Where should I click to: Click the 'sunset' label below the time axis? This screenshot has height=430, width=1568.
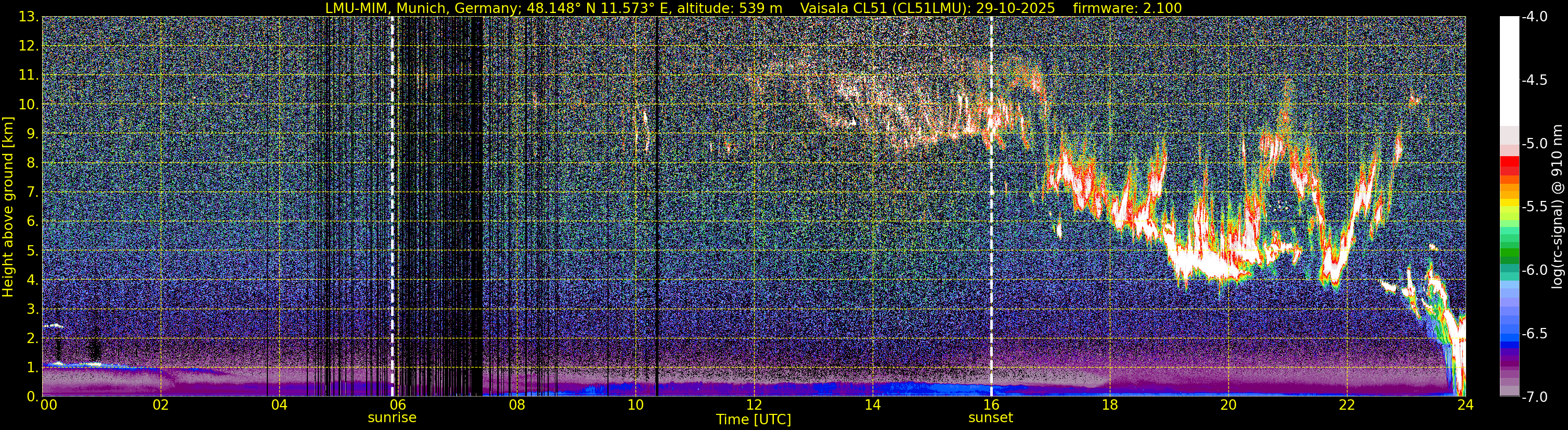click(x=991, y=418)
